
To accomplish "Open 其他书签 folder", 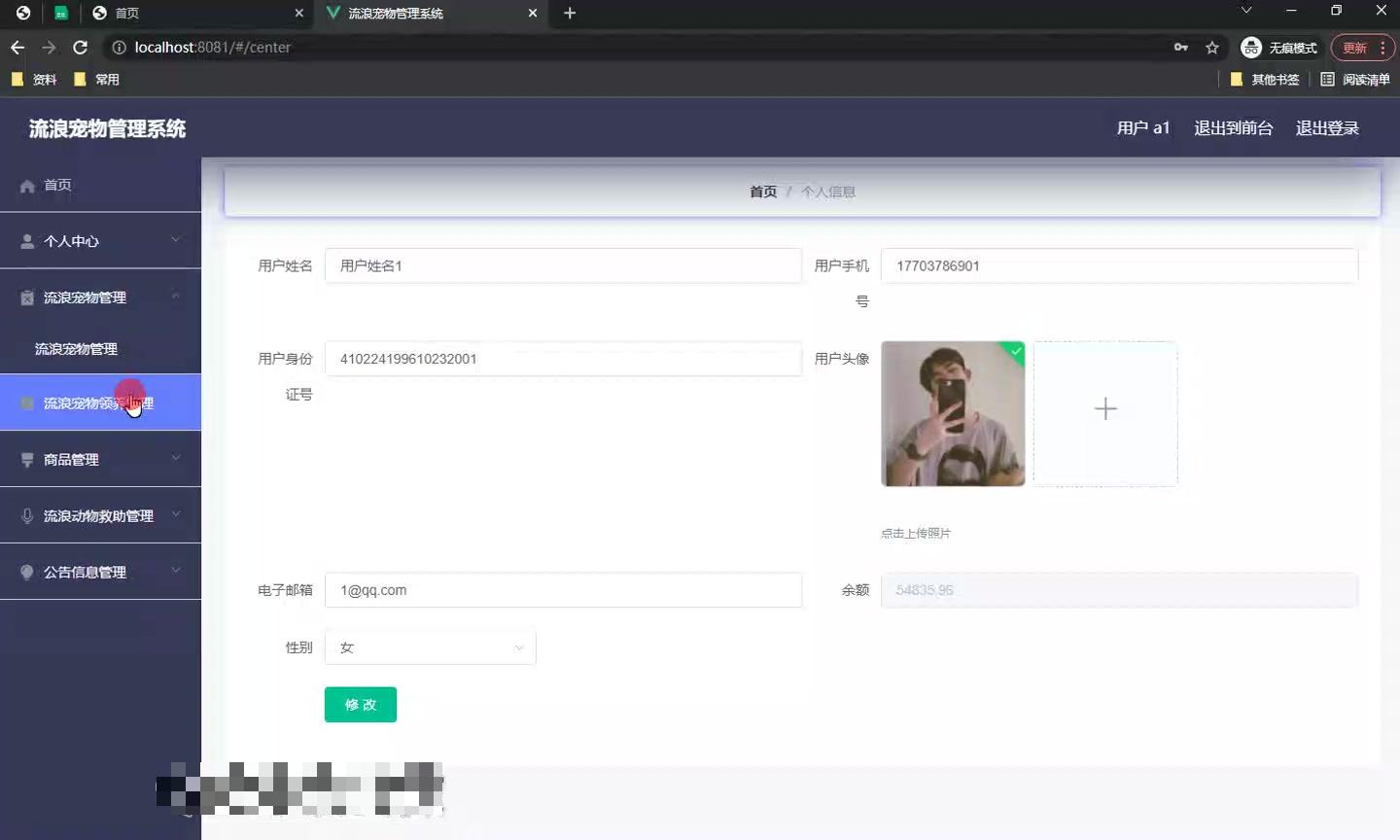I will [x=1265, y=80].
